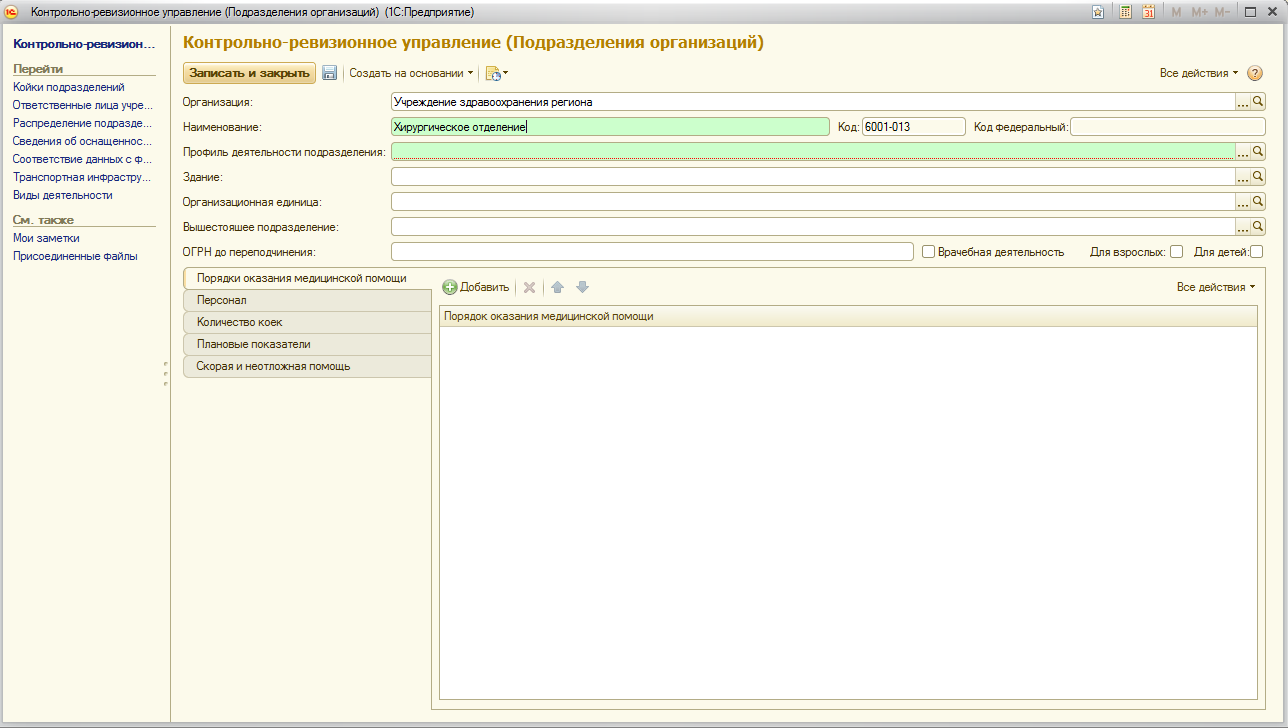Open Койки подразделений link in sidebar
The width and height of the screenshot is (1288, 728).
(x=69, y=87)
